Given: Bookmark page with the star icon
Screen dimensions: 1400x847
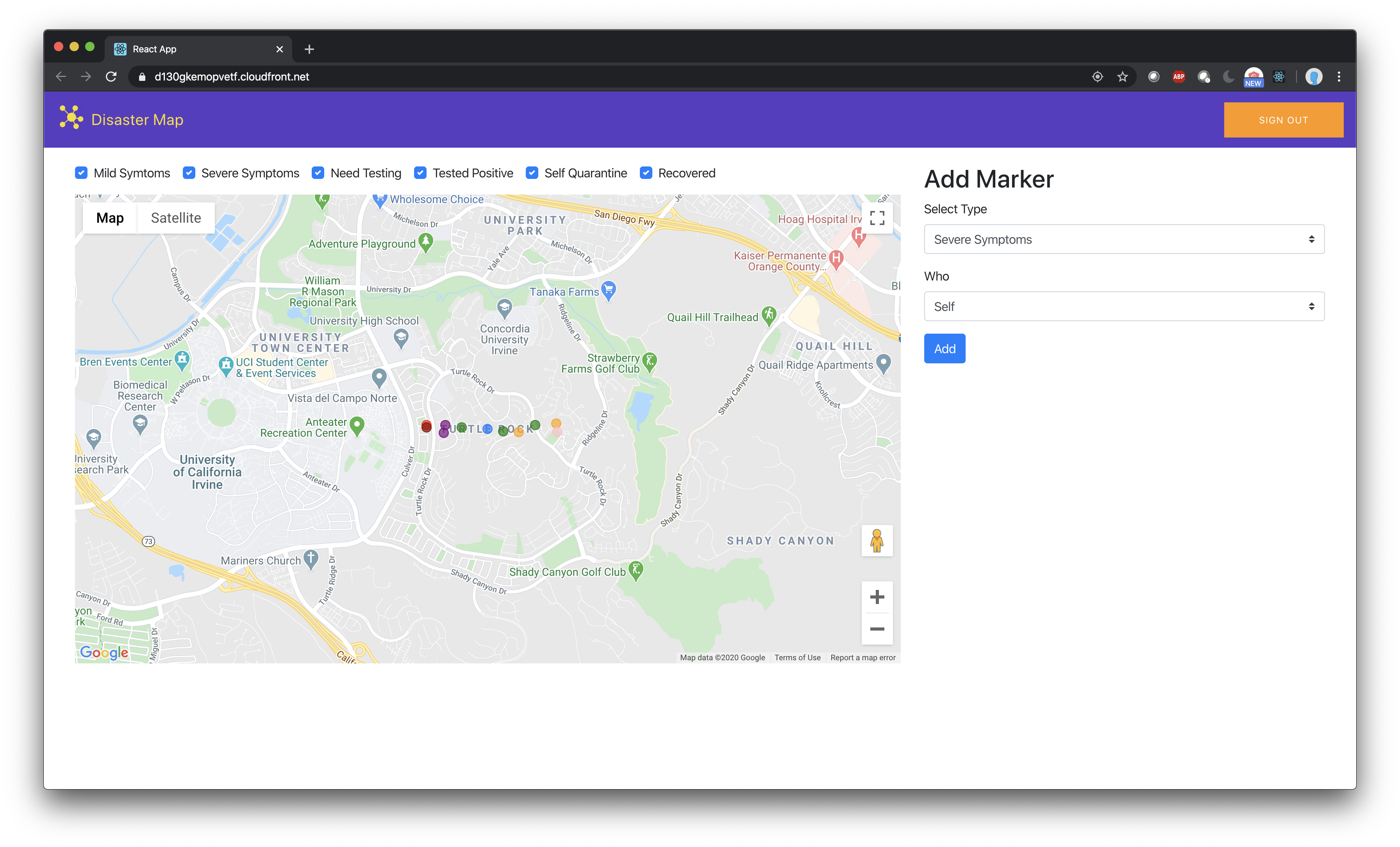Looking at the screenshot, I should point(1122,77).
